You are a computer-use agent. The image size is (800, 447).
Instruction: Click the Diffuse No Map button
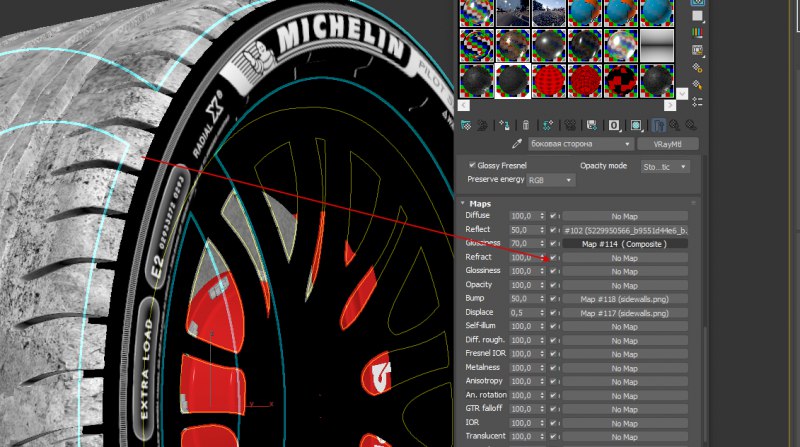[624, 216]
